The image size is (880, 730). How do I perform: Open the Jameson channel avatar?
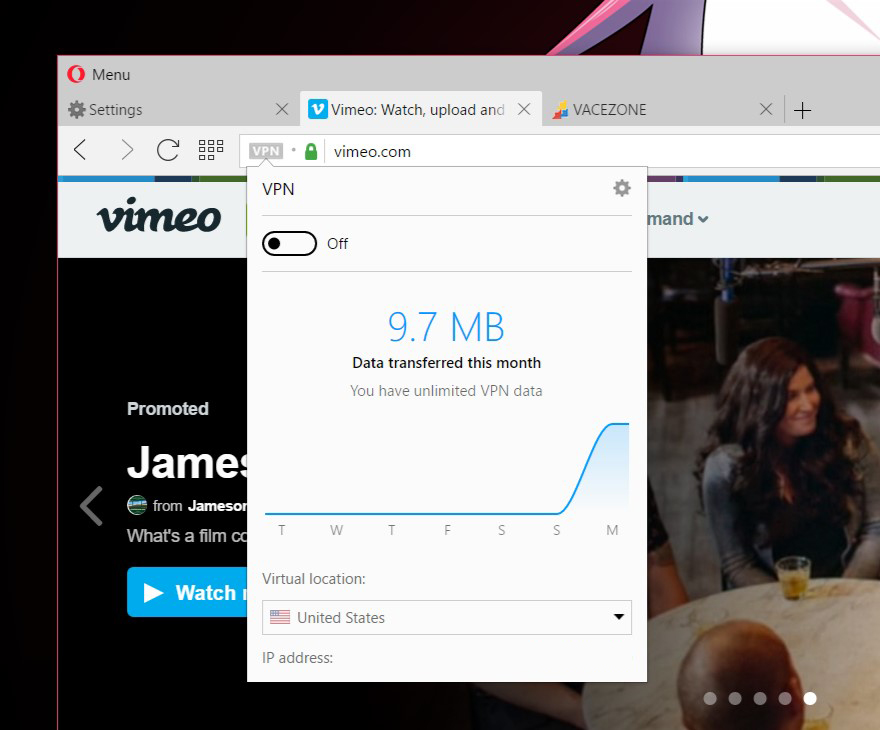137,505
